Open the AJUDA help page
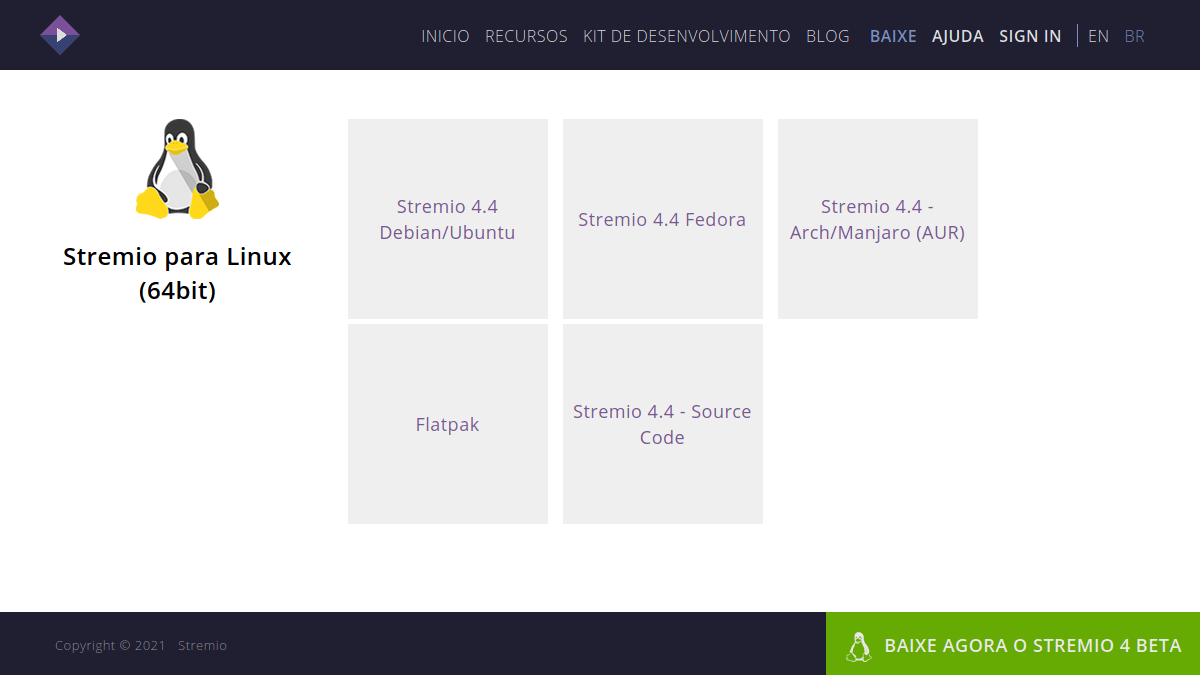 click(x=958, y=36)
